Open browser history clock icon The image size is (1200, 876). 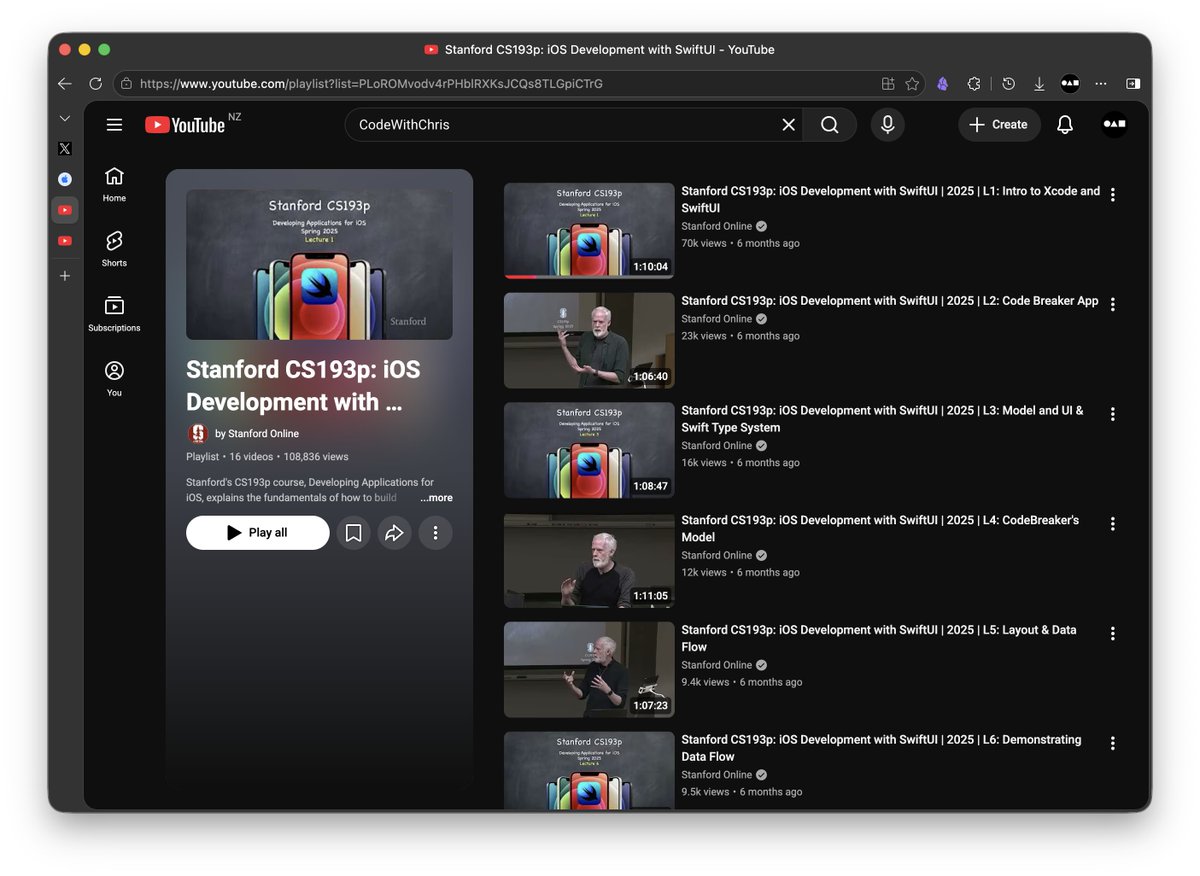tap(1009, 84)
